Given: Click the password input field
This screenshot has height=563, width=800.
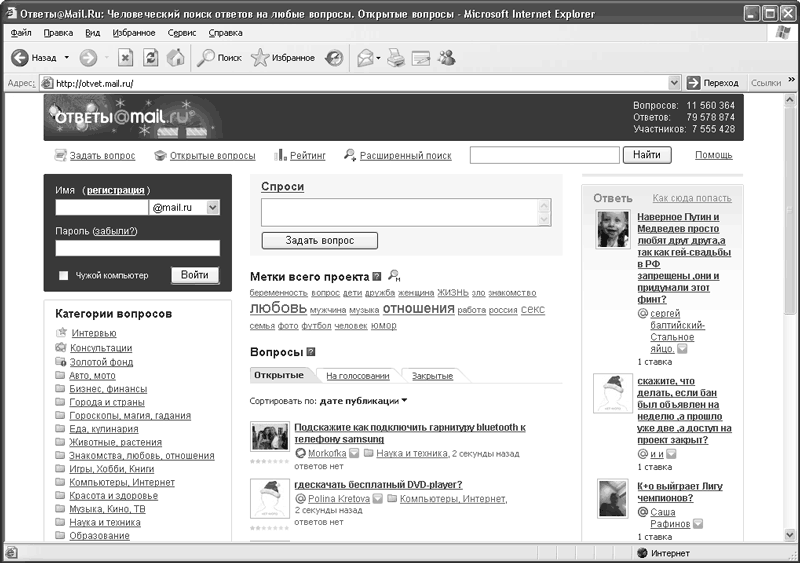Looking at the screenshot, I should (137, 248).
